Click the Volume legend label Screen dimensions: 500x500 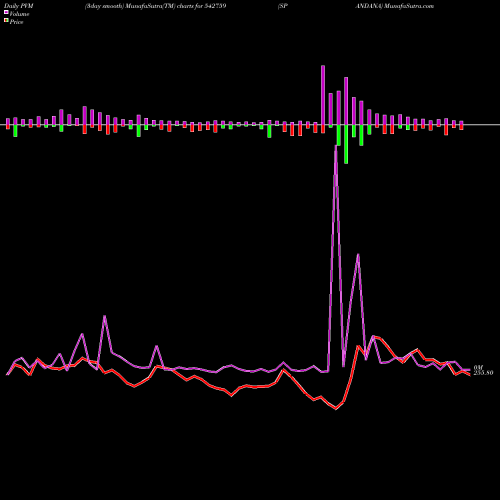(x=19, y=14)
